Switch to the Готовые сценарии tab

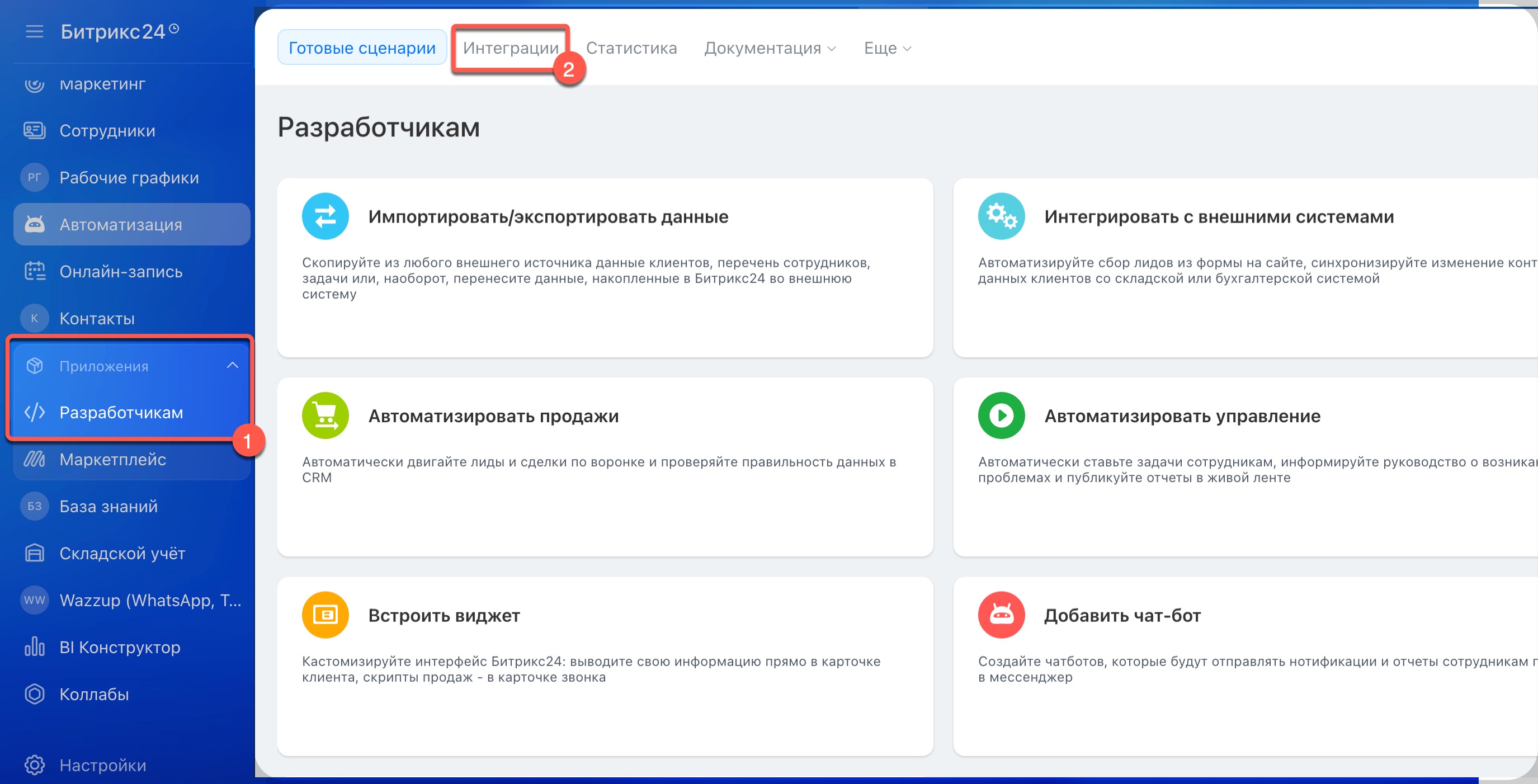tap(362, 48)
